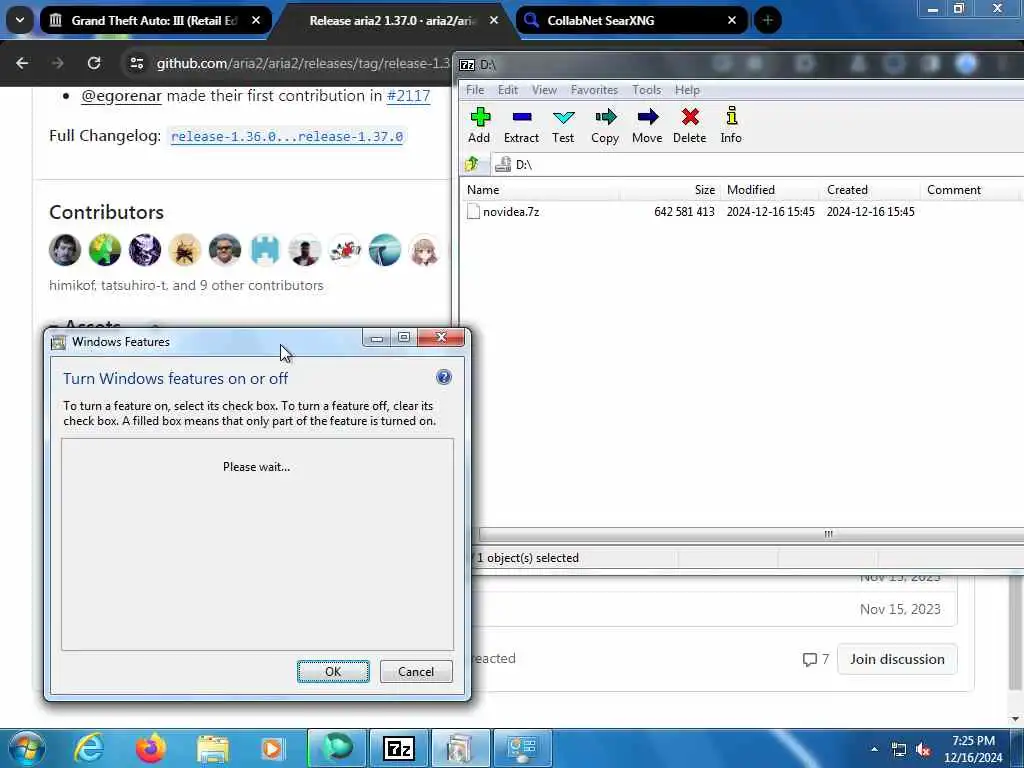Click the first contributor avatar
This screenshot has width=1024, height=768.
click(65, 250)
